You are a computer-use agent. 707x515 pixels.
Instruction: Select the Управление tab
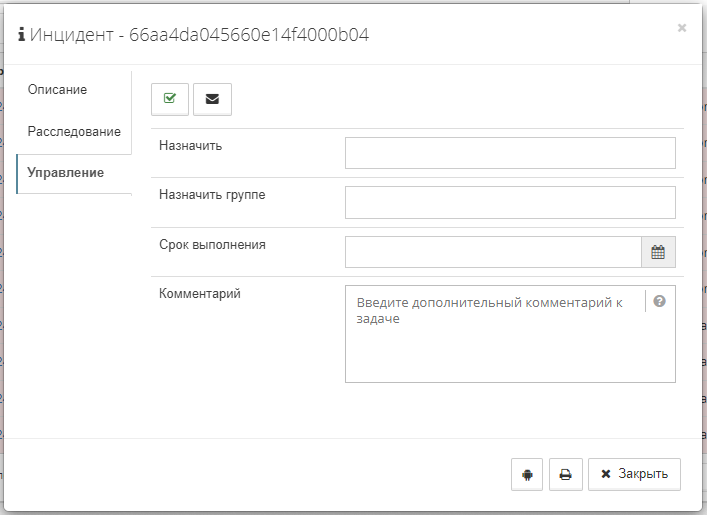(x=65, y=173)
